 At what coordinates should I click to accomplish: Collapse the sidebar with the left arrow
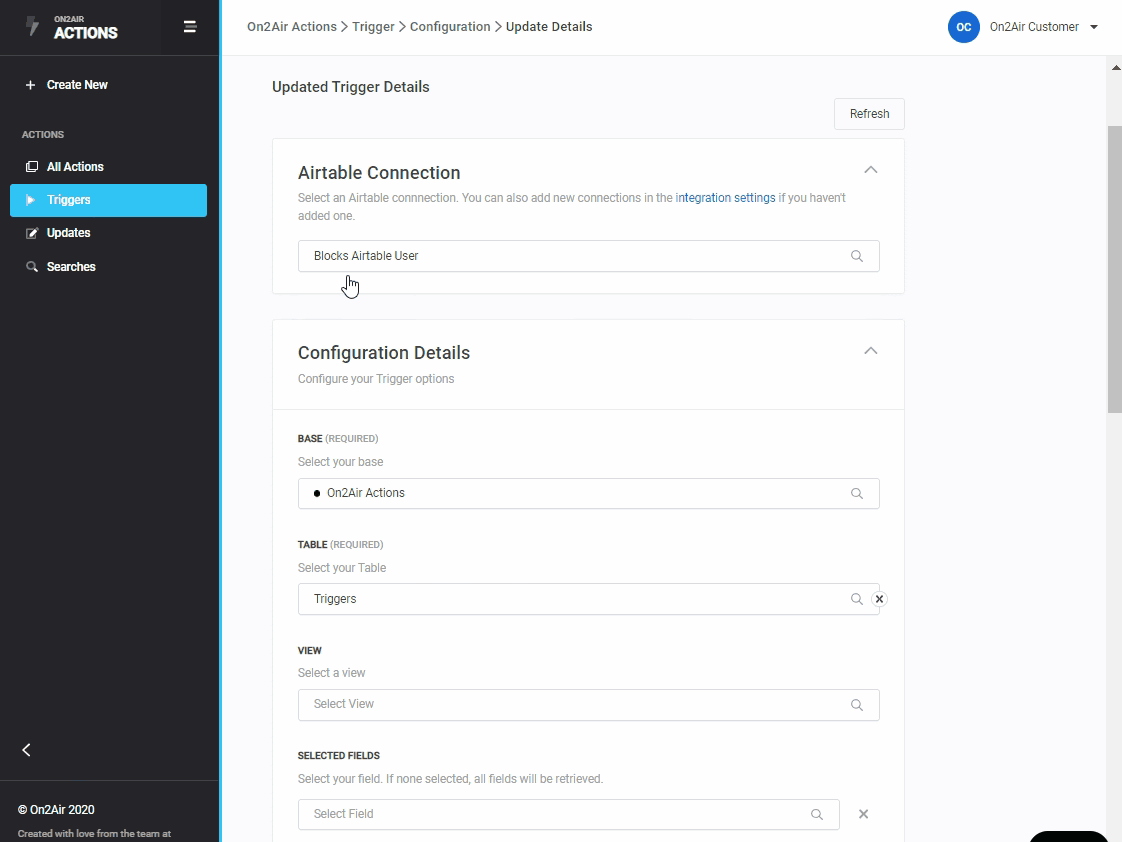(x=27, y=750)
